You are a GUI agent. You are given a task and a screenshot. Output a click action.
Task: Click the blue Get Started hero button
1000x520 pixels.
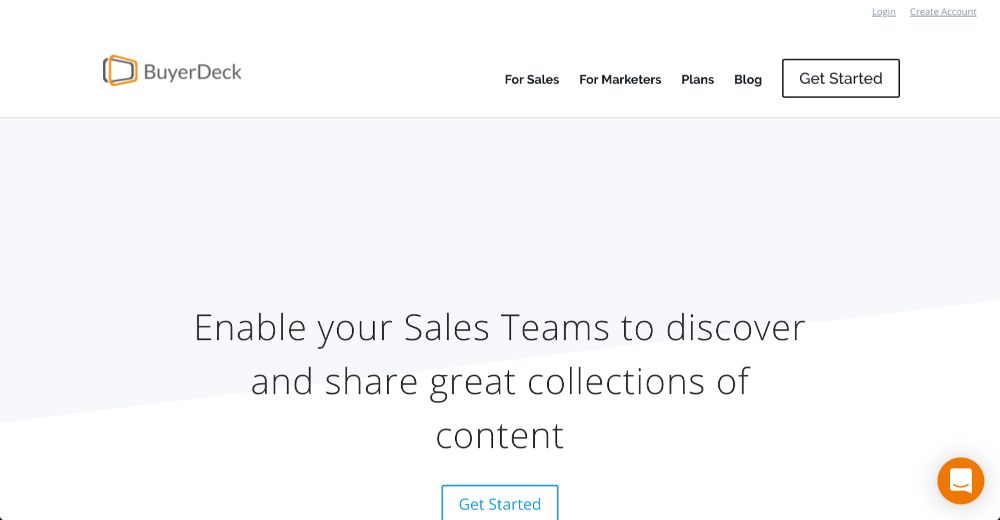(499, 504)
